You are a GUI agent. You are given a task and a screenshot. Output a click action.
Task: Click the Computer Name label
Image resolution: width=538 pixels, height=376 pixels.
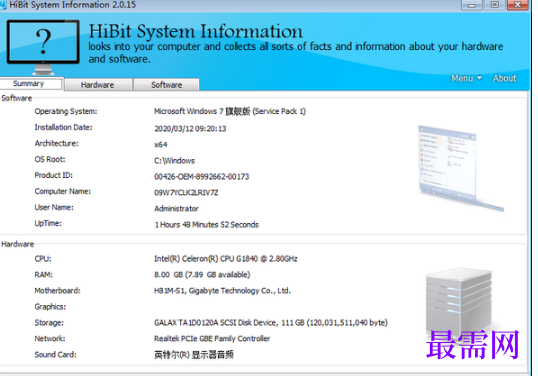(62, 191)
